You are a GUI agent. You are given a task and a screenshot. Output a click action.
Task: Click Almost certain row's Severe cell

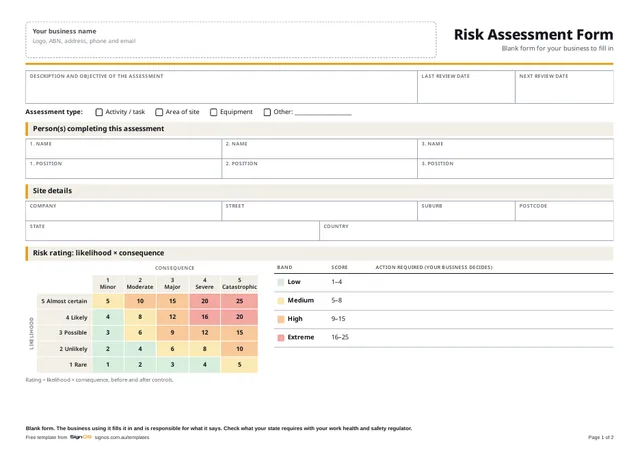204,301
